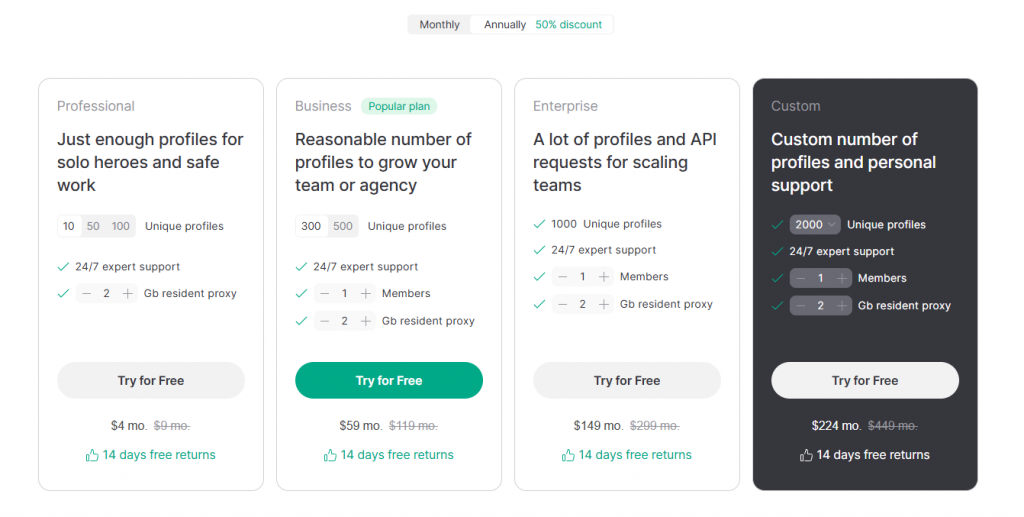Click plus icon for Professional Gb resident proxy

pyautogui.click(x=127, y=294)
